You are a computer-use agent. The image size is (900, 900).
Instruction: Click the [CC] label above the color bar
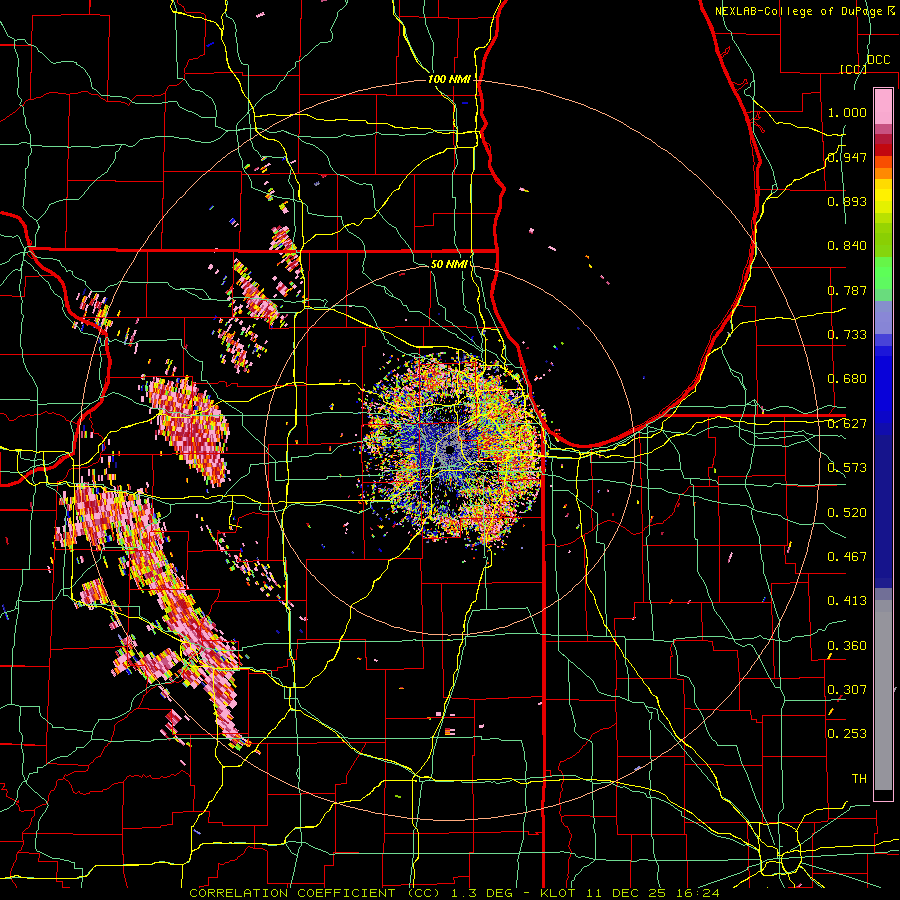853,69
